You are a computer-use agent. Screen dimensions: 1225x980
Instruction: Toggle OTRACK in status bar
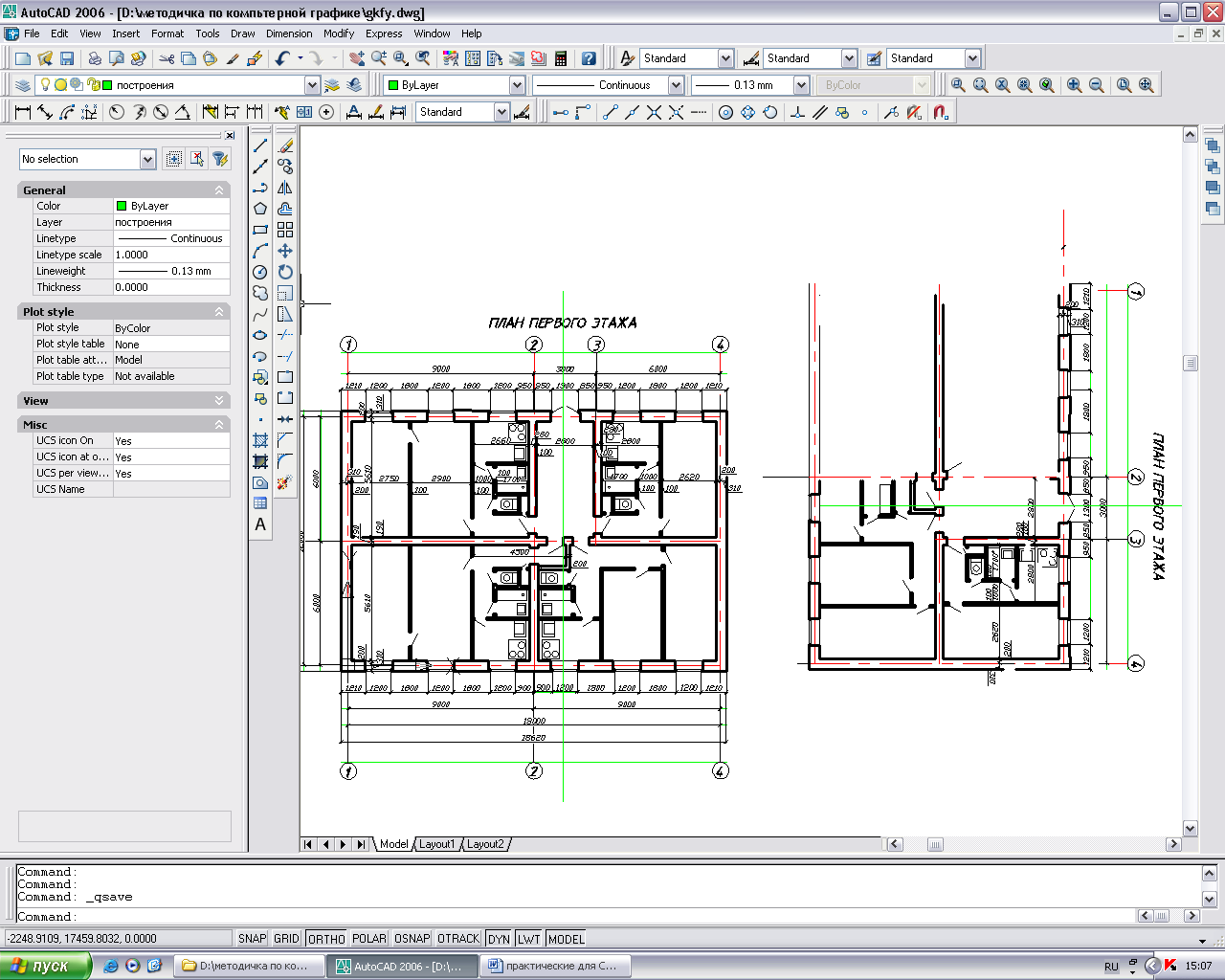(x=458, y=939)
